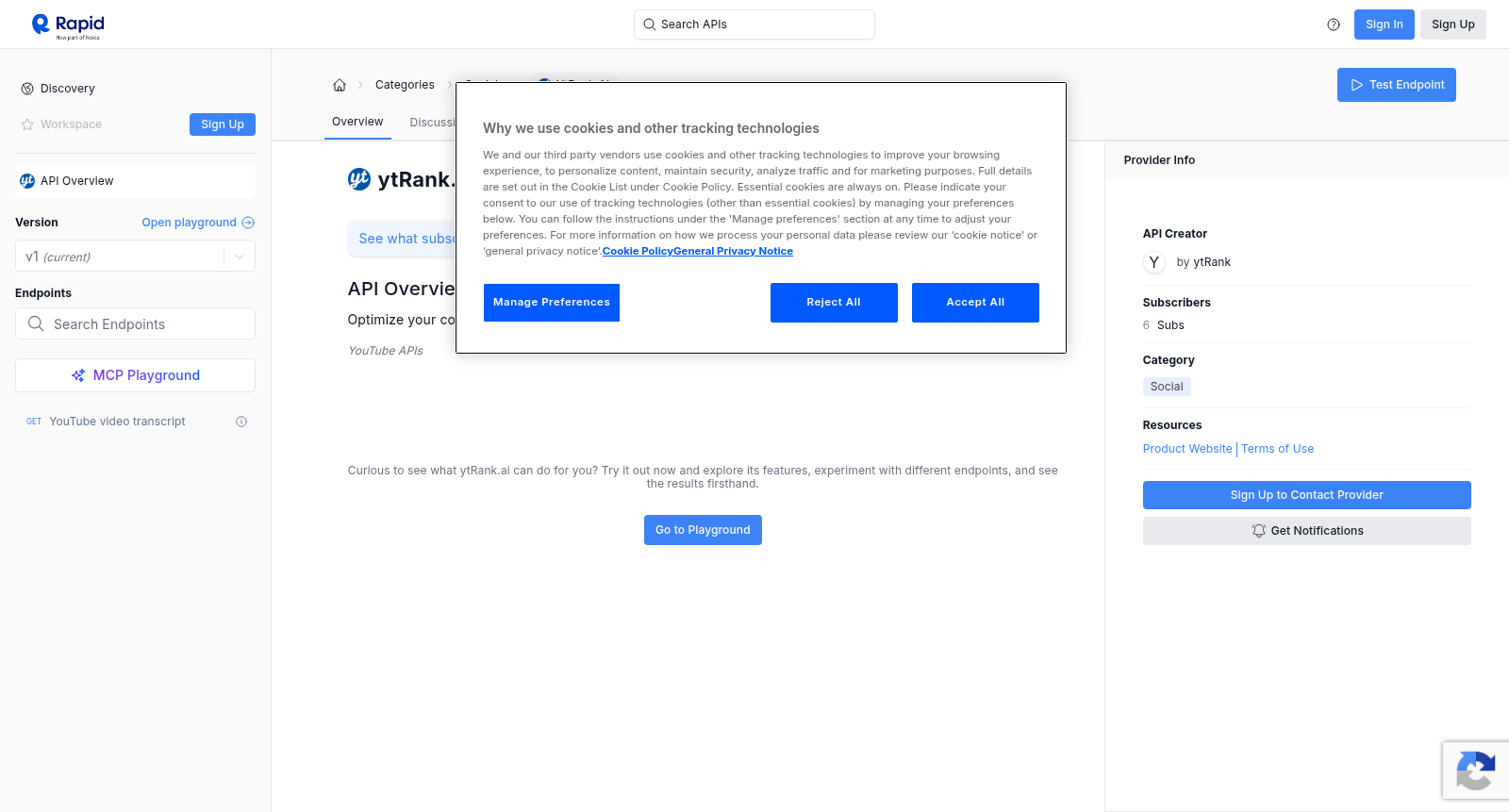Screen dimensions: 1509x812
Task: Open the MCP Playground
Action: (135, 375)
